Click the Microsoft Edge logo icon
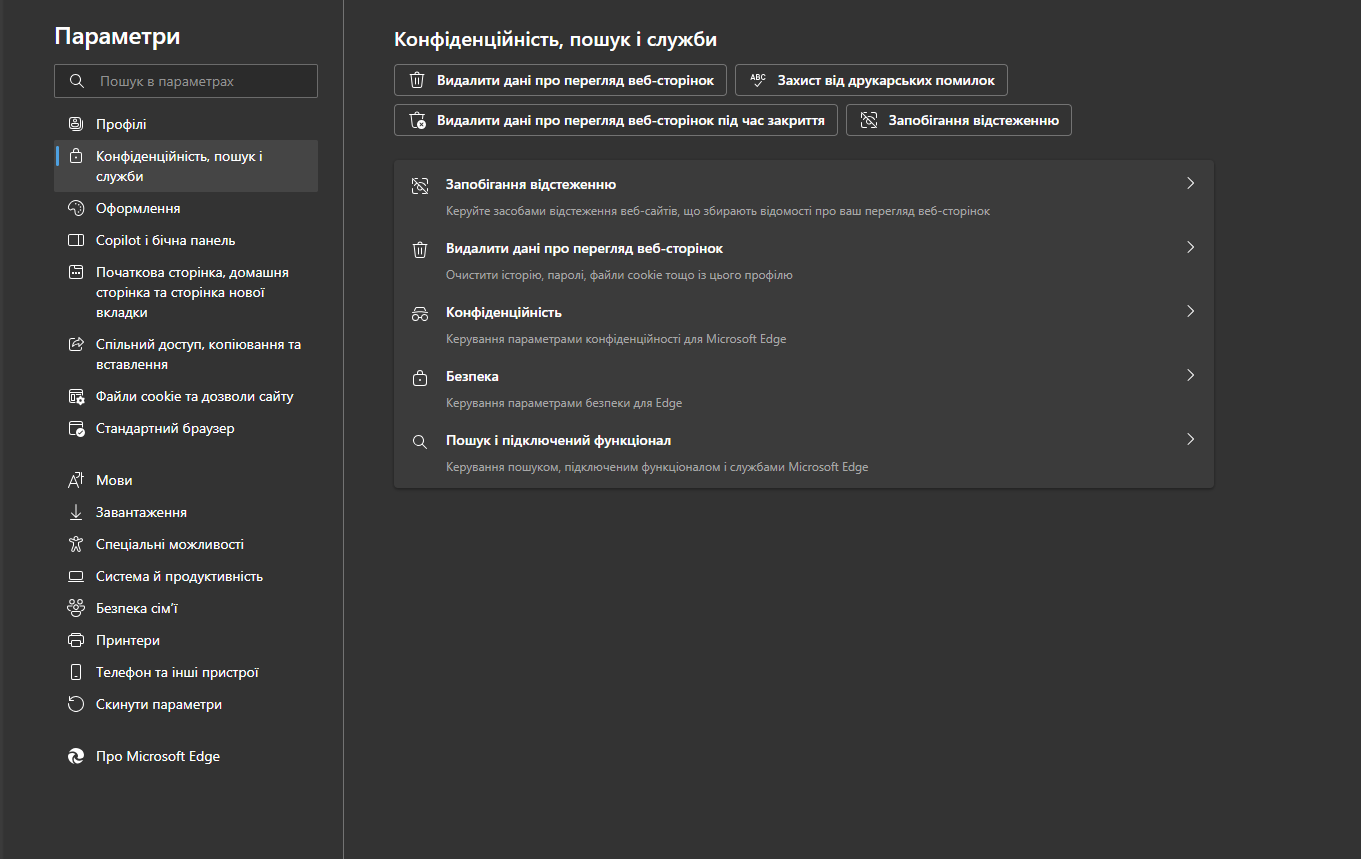The image size is (1361, 859). [76, 756]
